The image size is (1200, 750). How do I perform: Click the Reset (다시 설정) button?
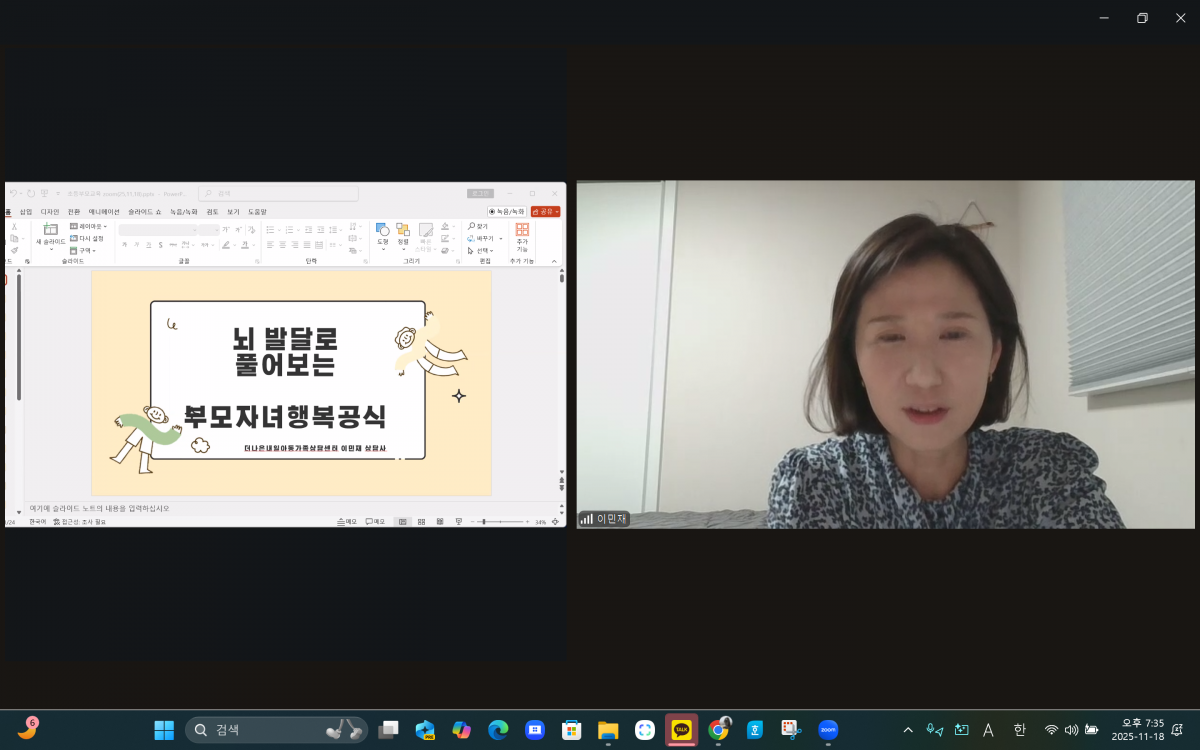click(x=88, y=239)
